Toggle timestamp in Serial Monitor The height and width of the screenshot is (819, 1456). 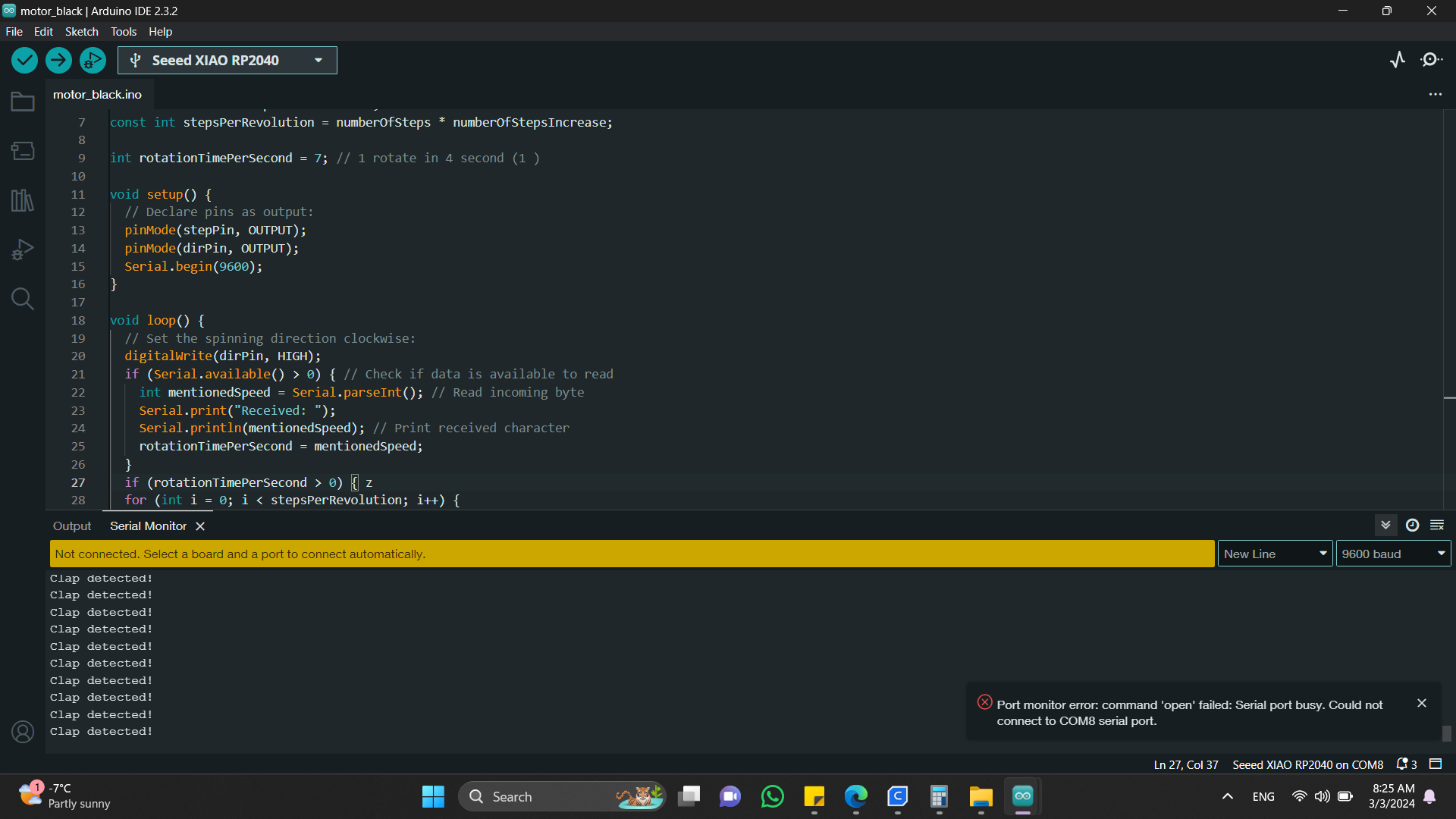(x=1412, y=525)
